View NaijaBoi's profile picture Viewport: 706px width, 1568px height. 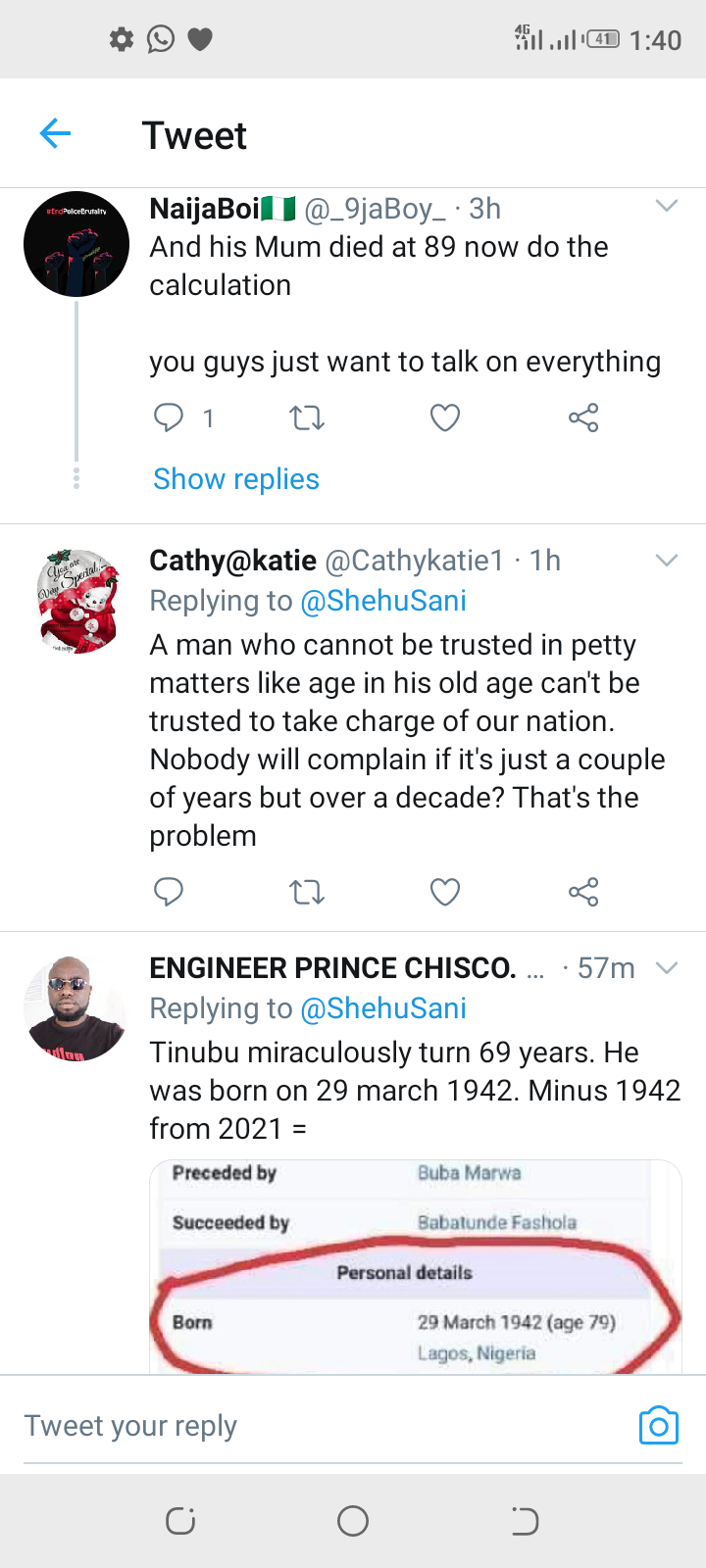[x=76, y=244]
